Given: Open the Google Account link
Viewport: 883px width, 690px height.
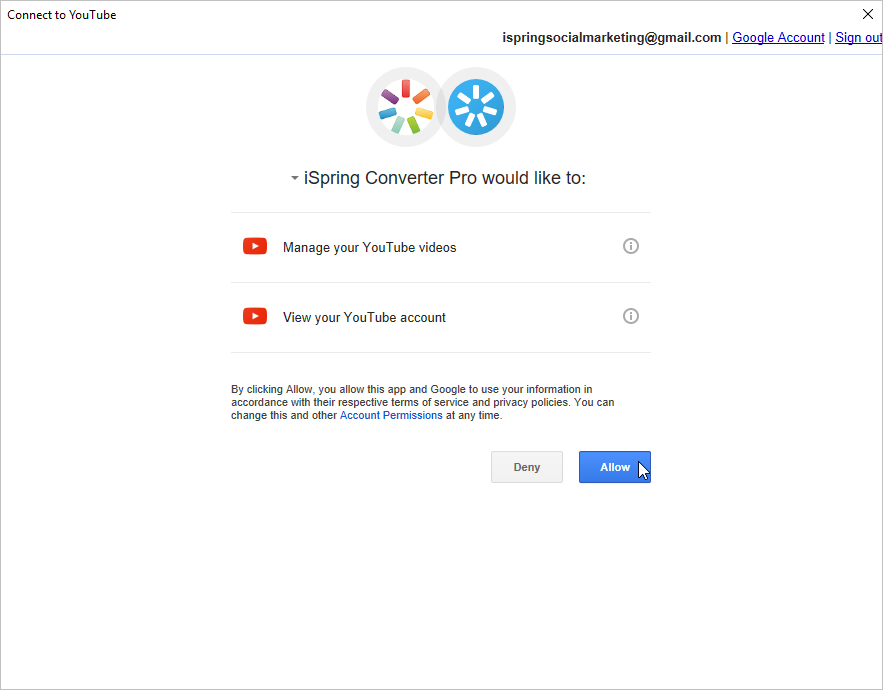Looking at the screenshot, I should [x=778, y=38].
